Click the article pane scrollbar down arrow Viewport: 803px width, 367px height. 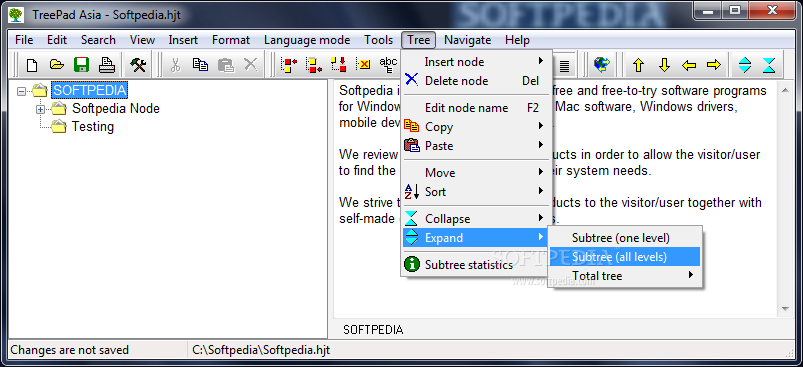(785, 309)
